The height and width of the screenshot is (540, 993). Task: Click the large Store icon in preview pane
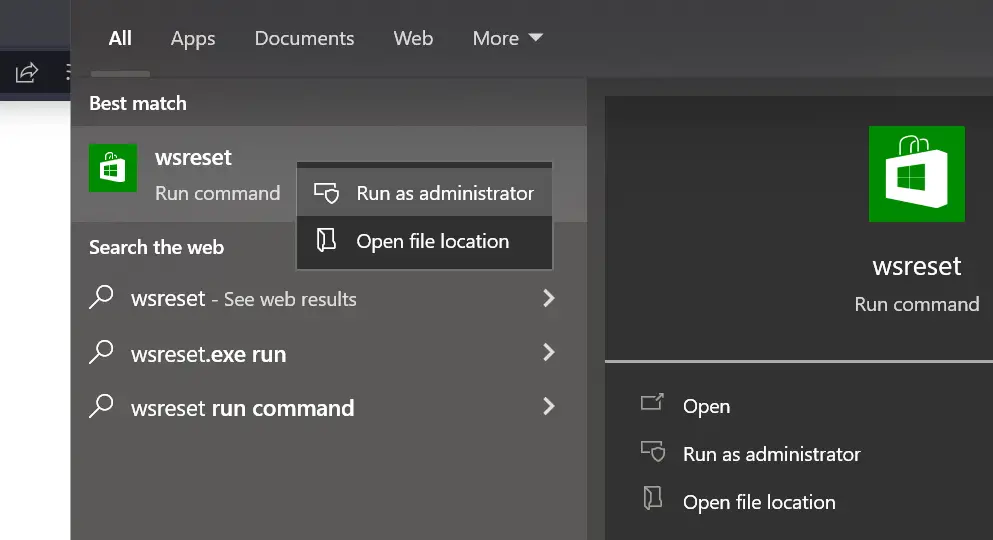pos(916,174)
